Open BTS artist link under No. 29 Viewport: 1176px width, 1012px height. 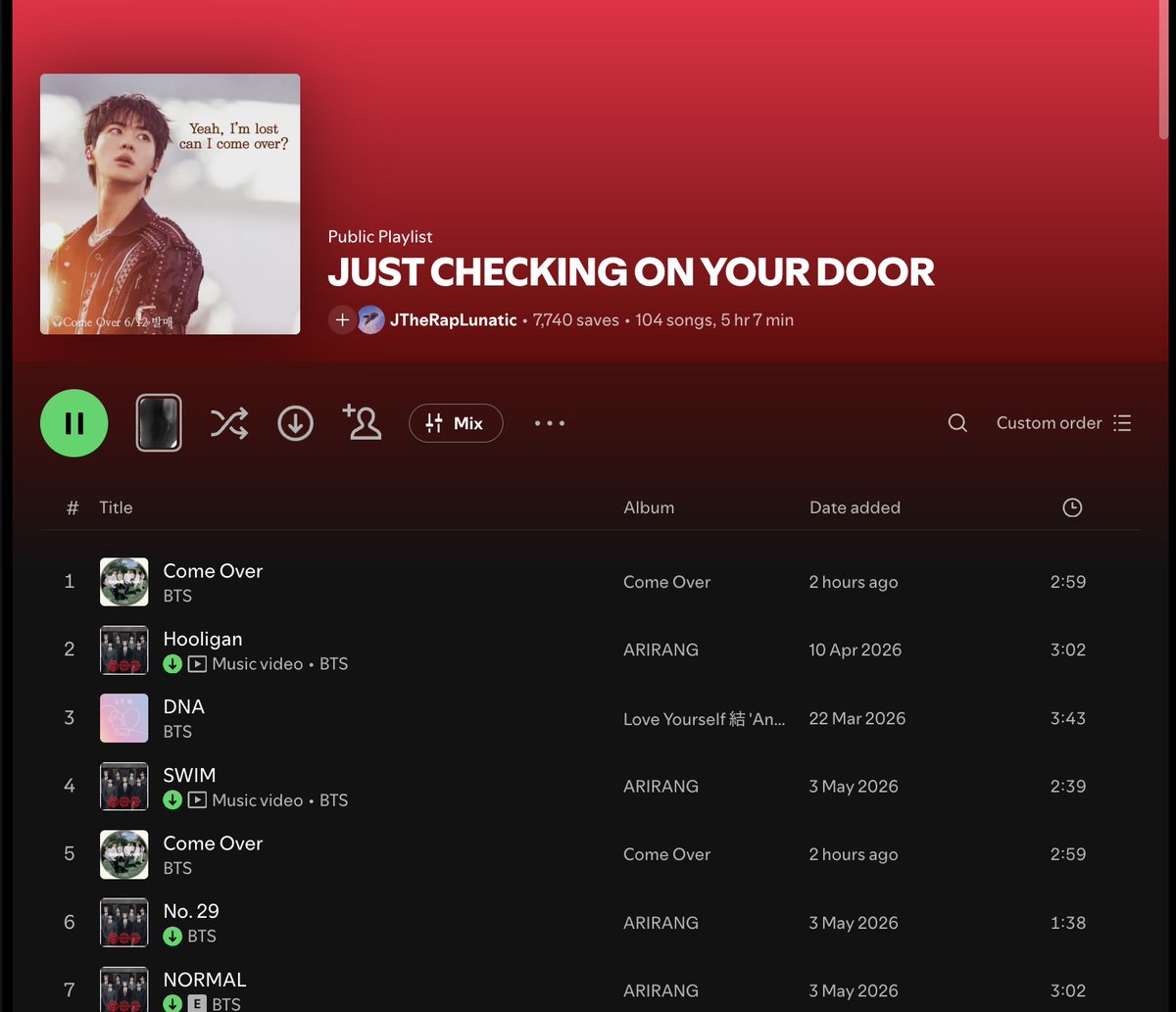click(202, 937)
